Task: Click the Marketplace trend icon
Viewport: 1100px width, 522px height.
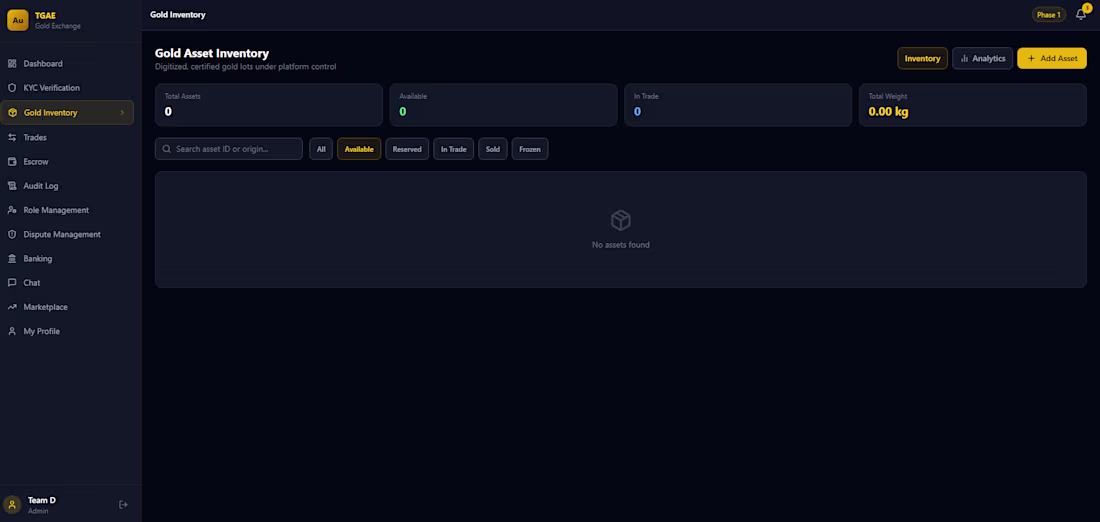Action: (x=12, y=307)
